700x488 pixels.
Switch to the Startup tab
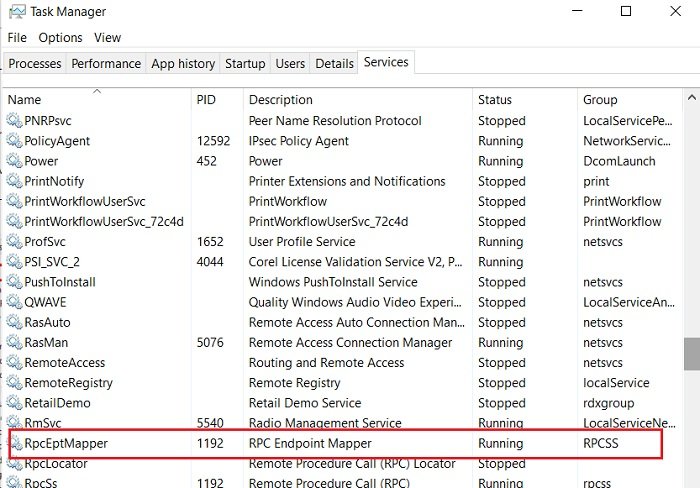[245, 63]
